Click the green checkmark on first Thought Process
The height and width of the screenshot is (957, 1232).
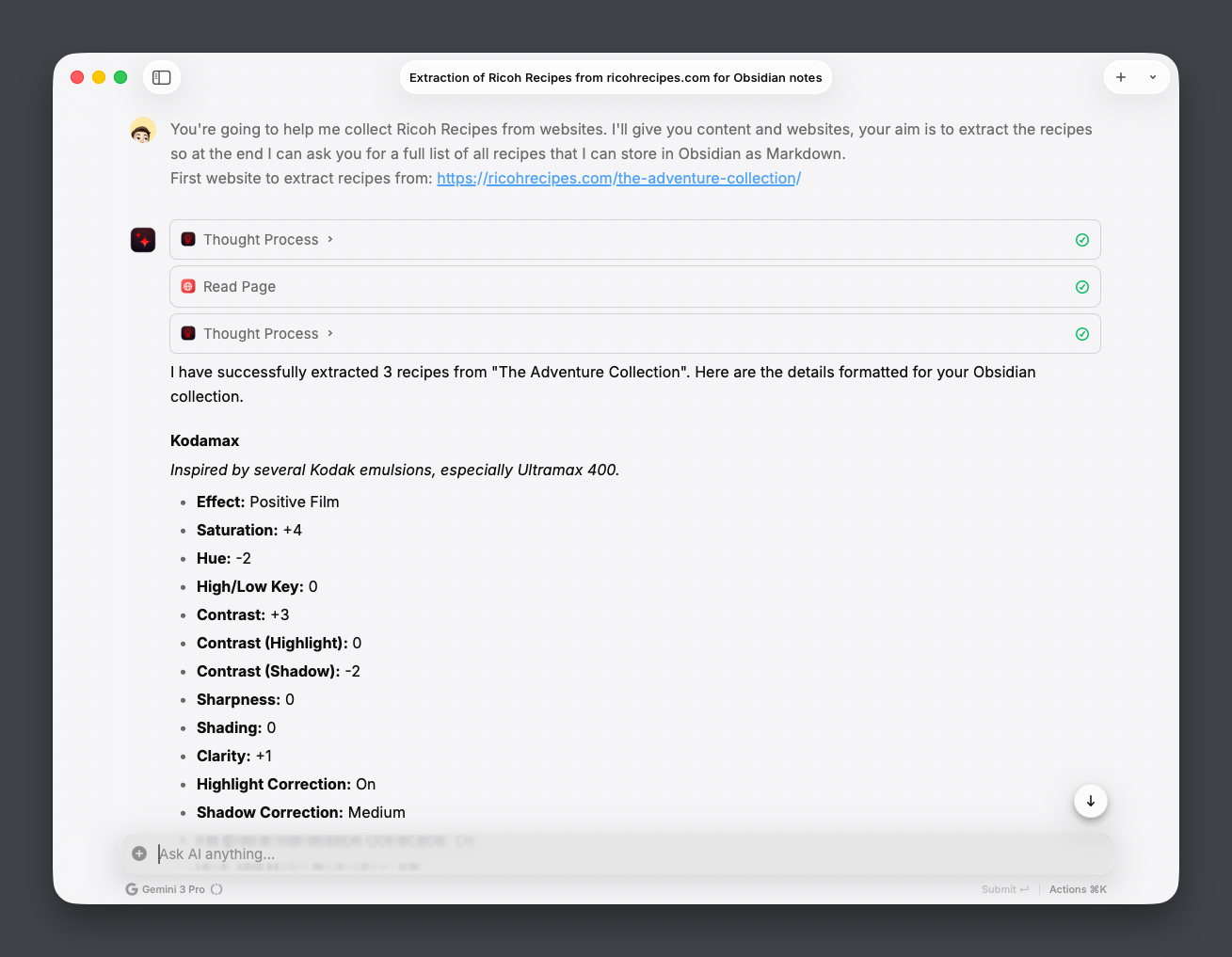(1082, 240)
